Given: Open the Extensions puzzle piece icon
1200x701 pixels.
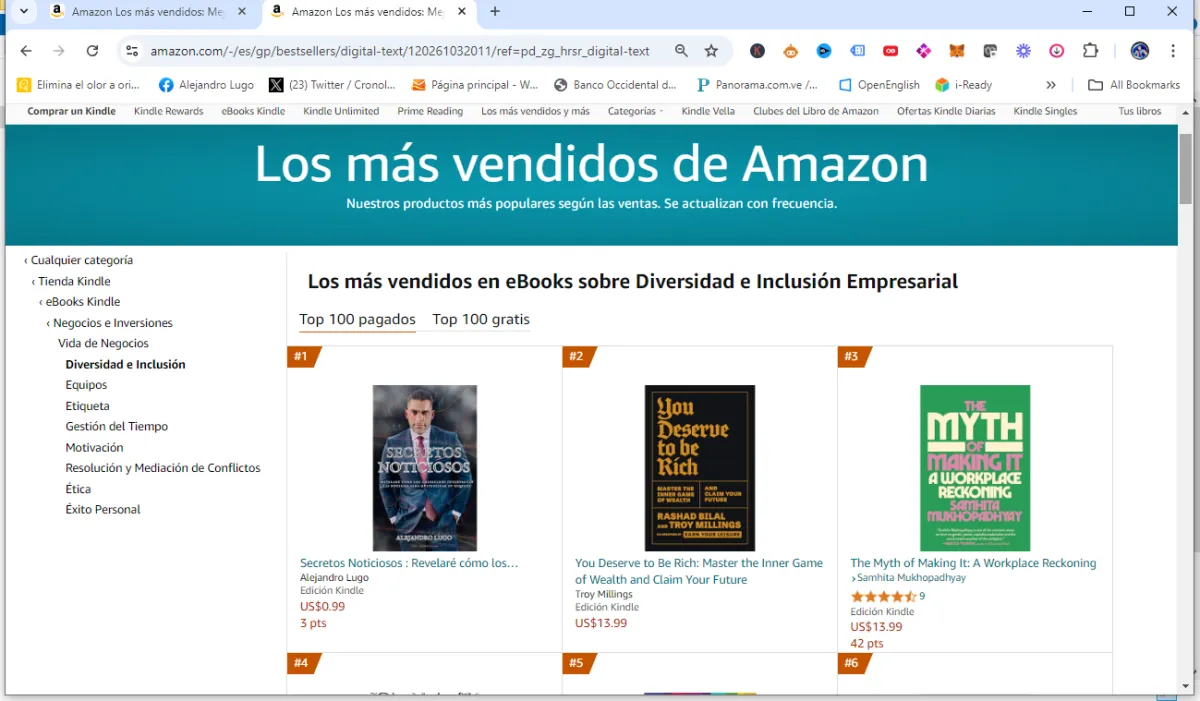Looking at the screenshot, I should pos(1090,51).
